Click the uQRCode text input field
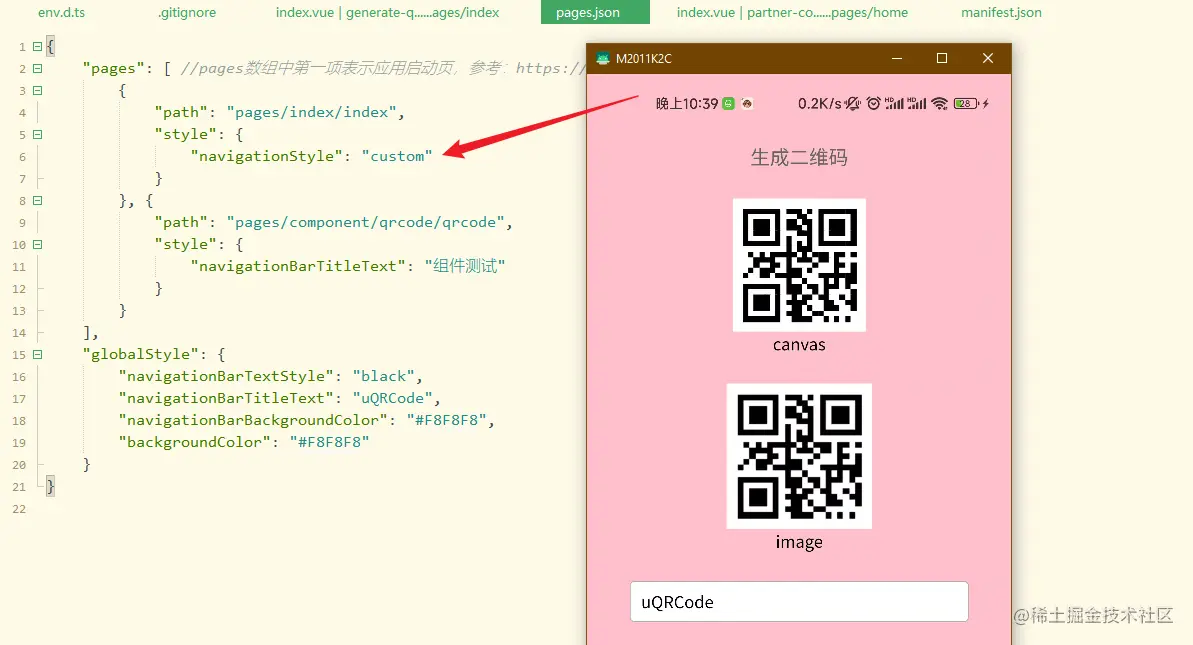 799,602
